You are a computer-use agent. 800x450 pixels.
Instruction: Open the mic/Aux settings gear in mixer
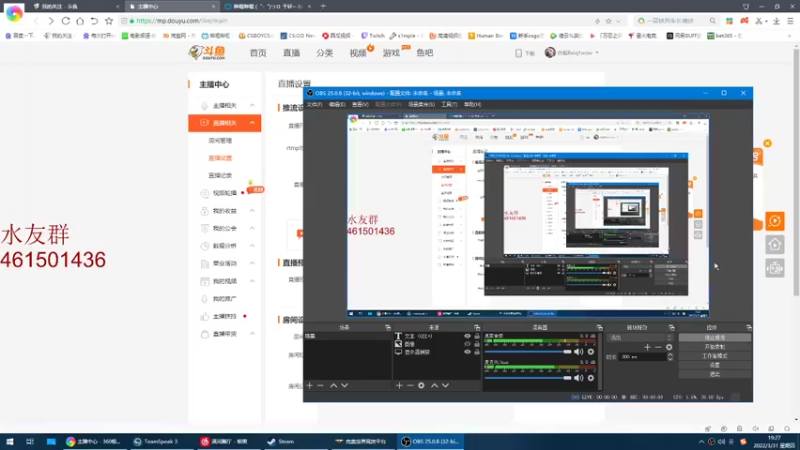(591, 378)
